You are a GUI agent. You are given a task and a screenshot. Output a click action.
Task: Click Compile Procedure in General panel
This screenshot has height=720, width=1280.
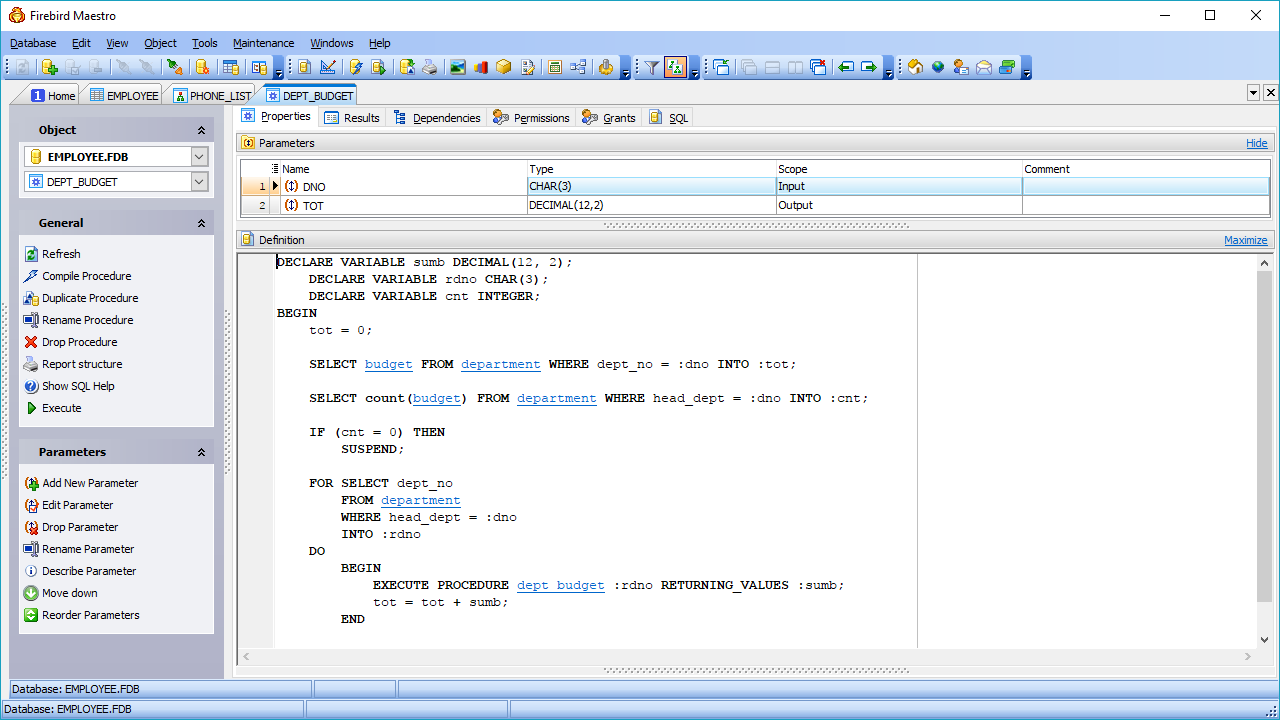pyautogui.click(x=86, y=276)
